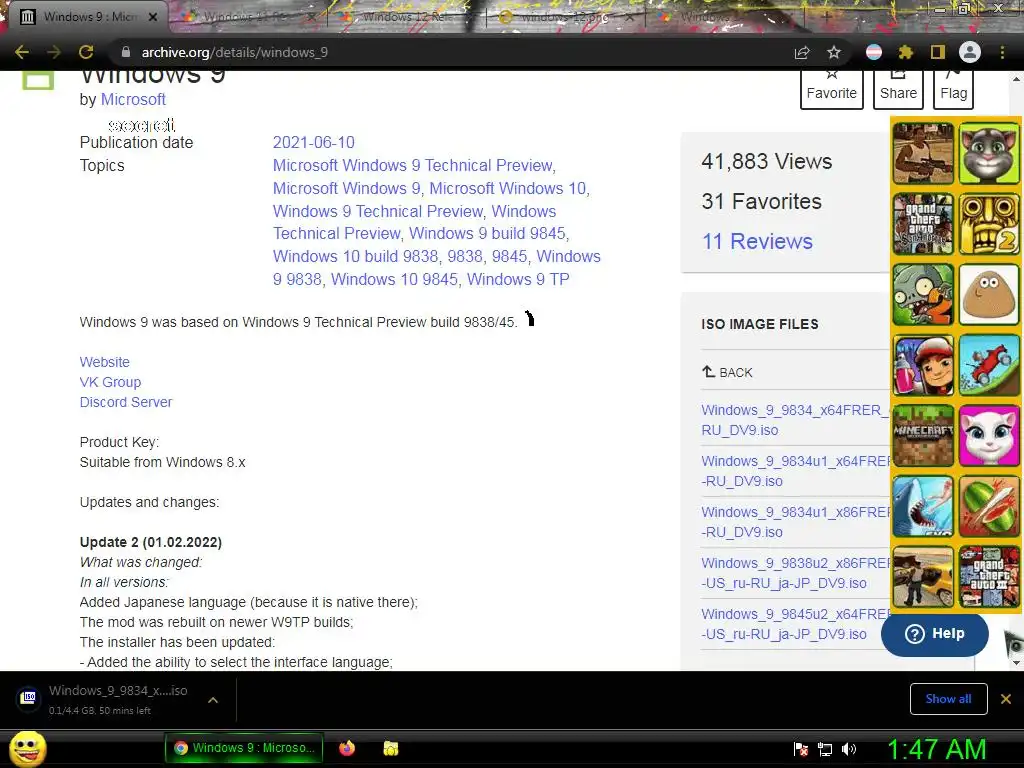The height and width of the screenshot is (768, 1024).
Task: Open the side panel icon in the toolbar
Action: tap(938, 52)
